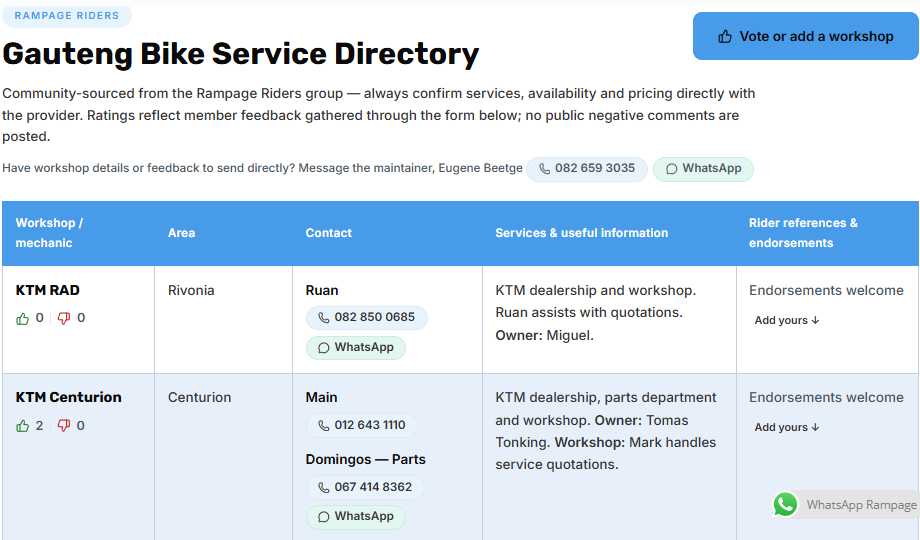
Task: Thumbs down KTM RAD workshop
Action: (63, 318)
